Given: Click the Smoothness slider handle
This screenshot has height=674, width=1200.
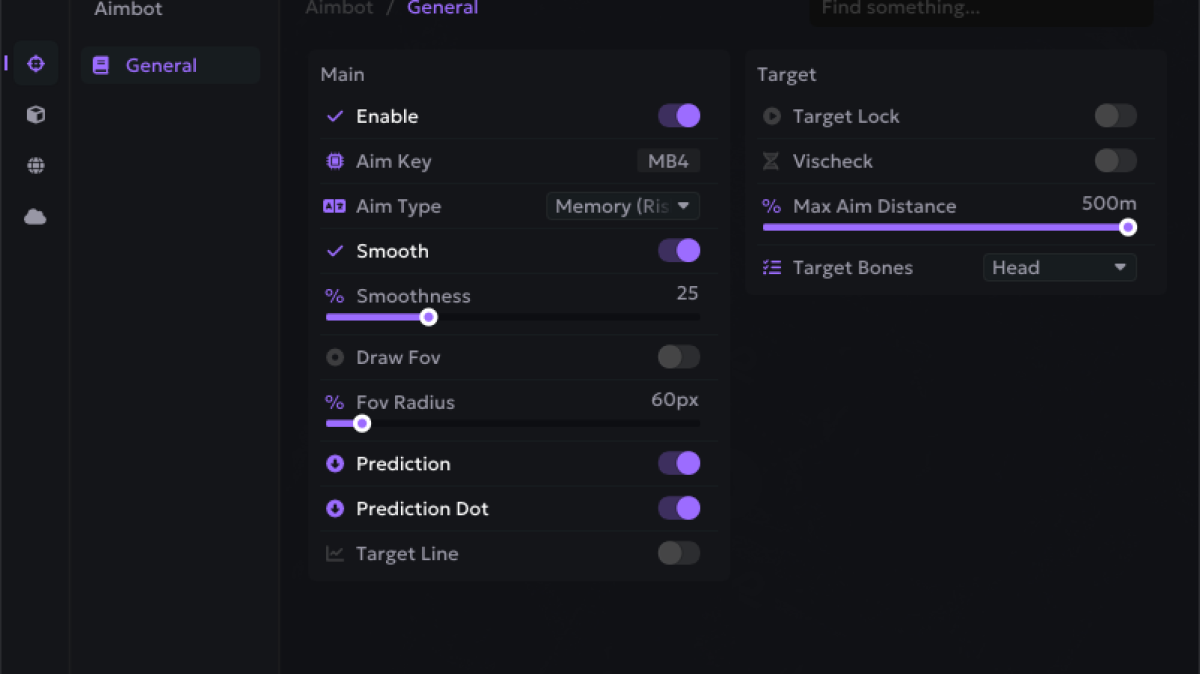Looking at the screenshot, I should (x=428, y=317).
